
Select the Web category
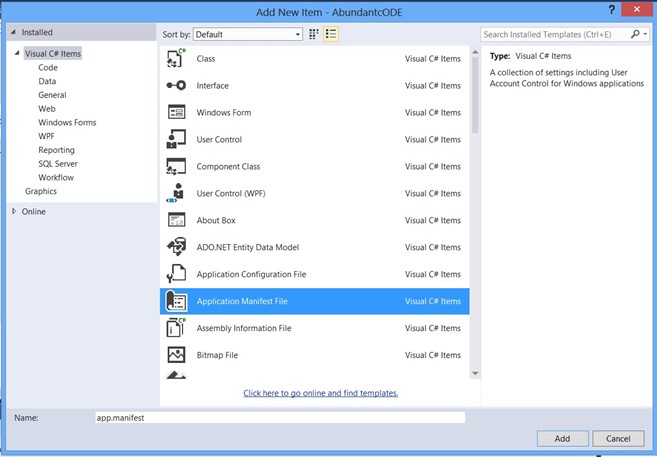pos(47,108)
